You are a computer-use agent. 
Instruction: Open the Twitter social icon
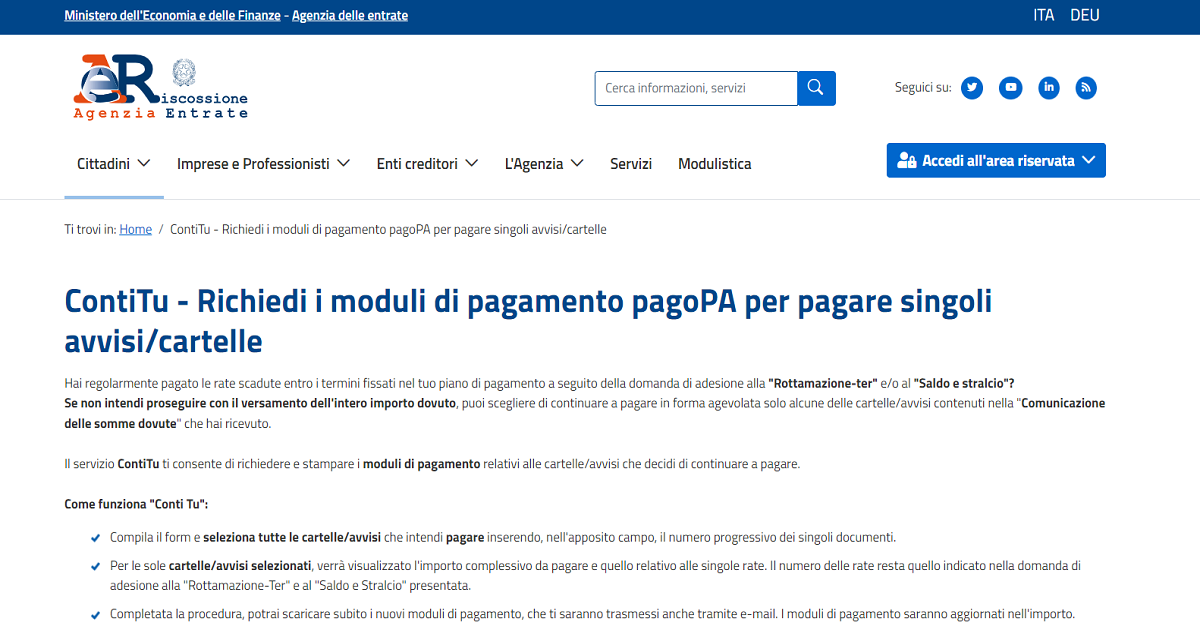[972, 88]
